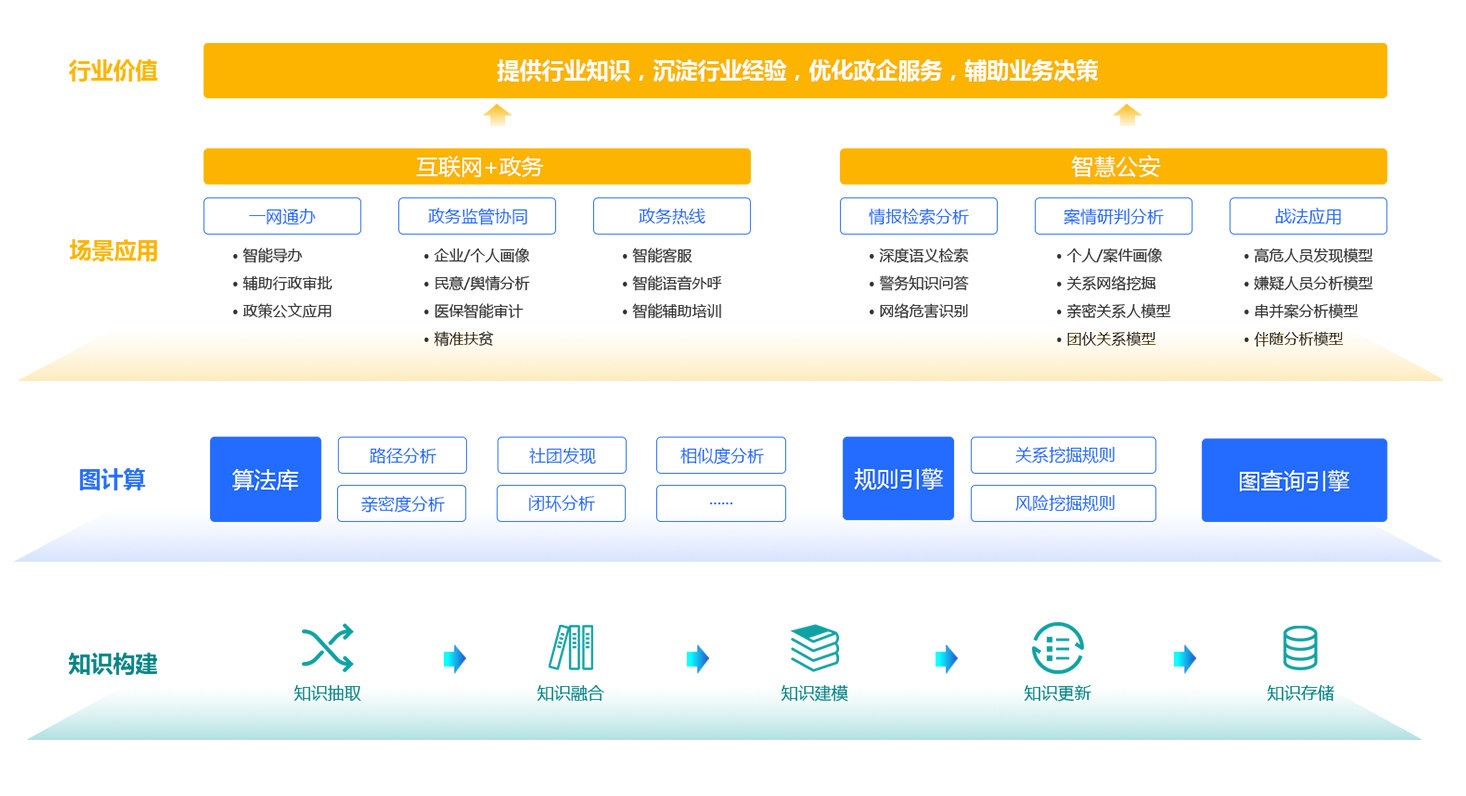The image size is (1466, 796).
Task: Open the 政务监管协同 box
Action: 477,216
